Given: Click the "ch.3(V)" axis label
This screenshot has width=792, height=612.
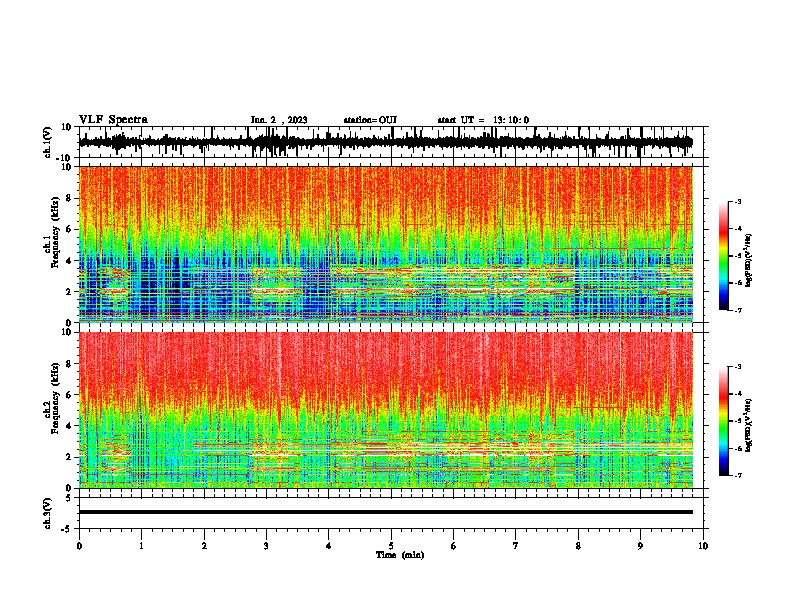Looking at the screenshot, I should click(48, 513).
